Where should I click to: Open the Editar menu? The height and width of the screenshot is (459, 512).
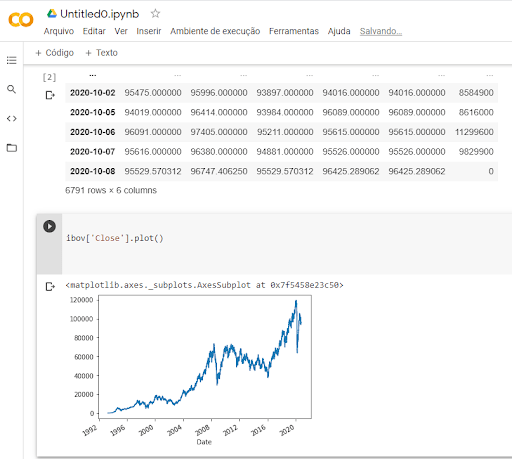[x=94, y=31]
